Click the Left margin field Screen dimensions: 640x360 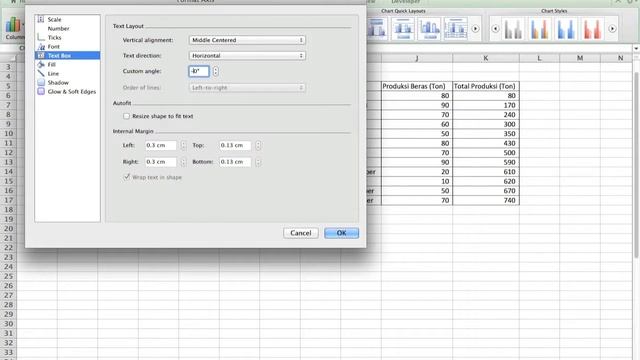point(161,145)
